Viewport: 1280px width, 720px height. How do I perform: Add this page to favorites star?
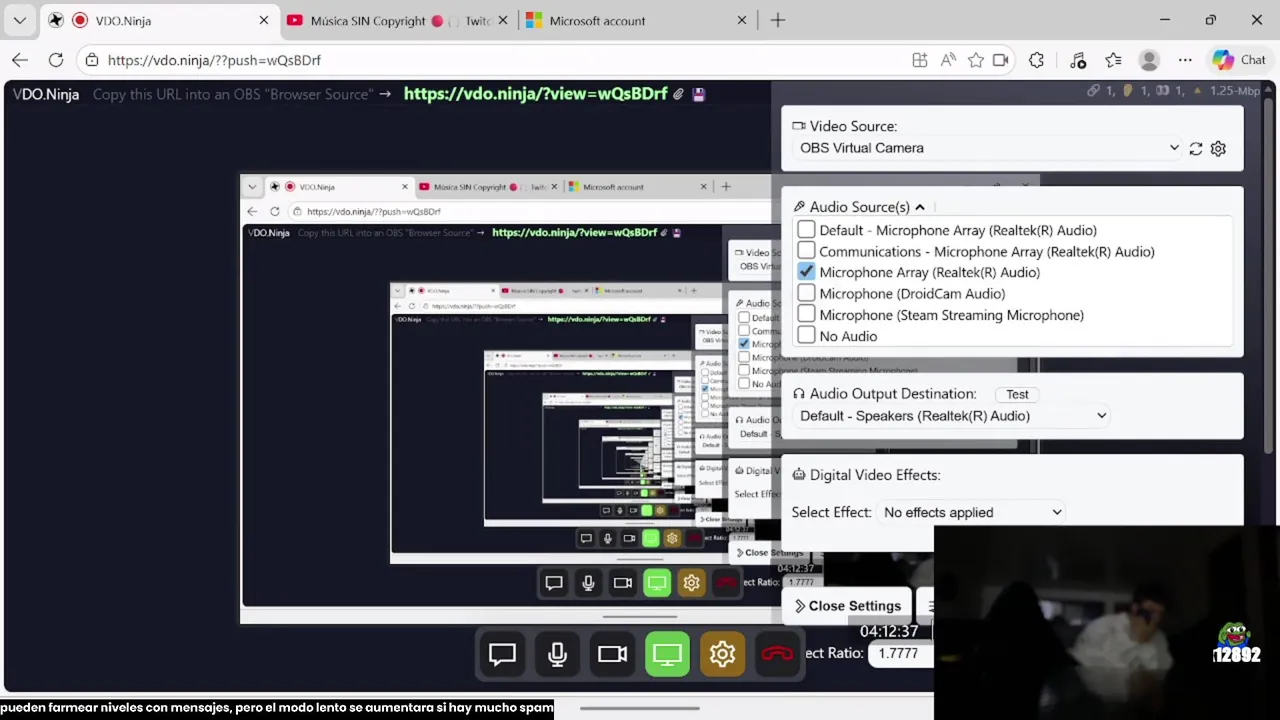click(975, 60)
